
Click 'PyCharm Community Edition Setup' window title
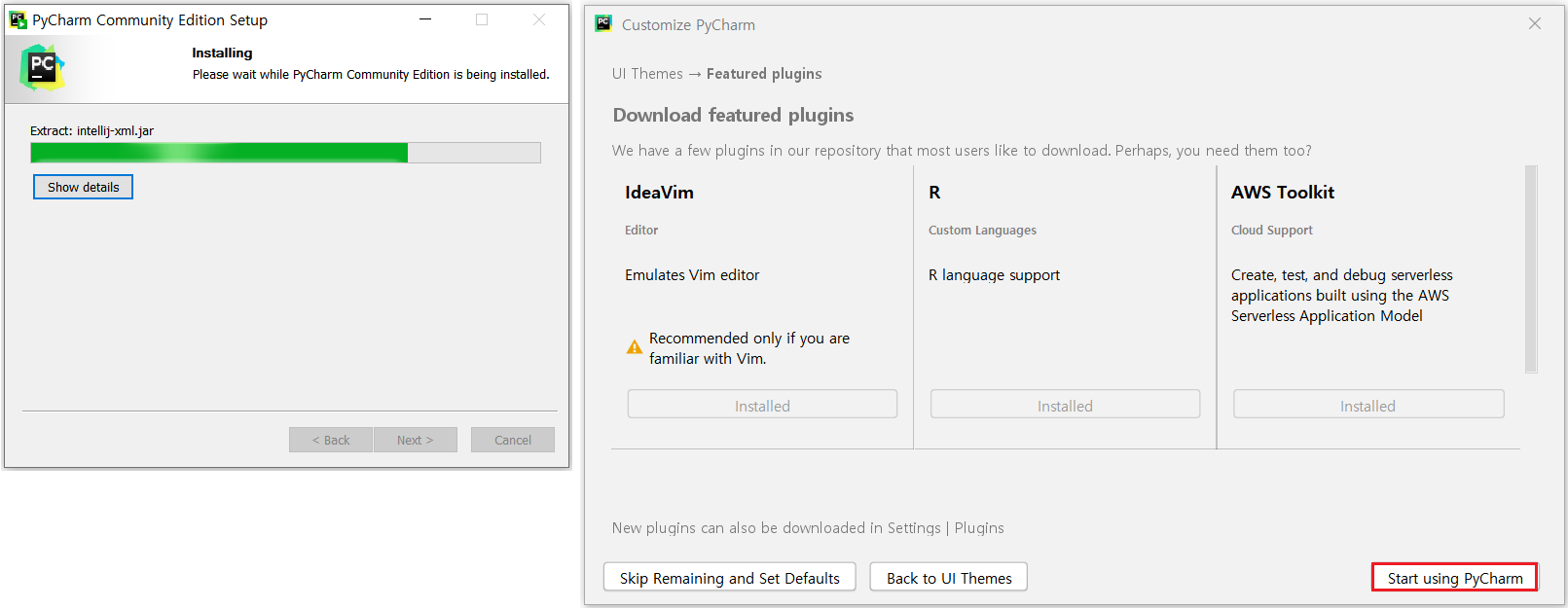(x=150, y=19)
